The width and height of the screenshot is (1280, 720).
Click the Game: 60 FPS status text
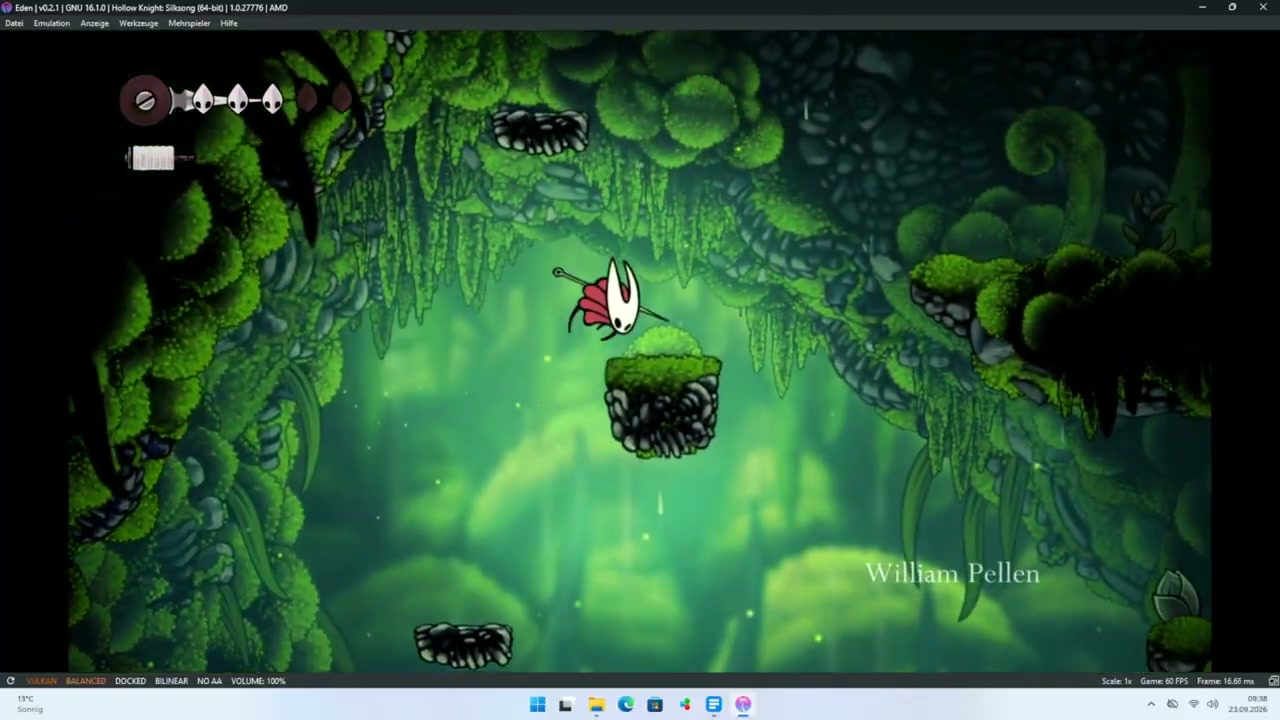pyautogui.click(x=1164, y=681)
